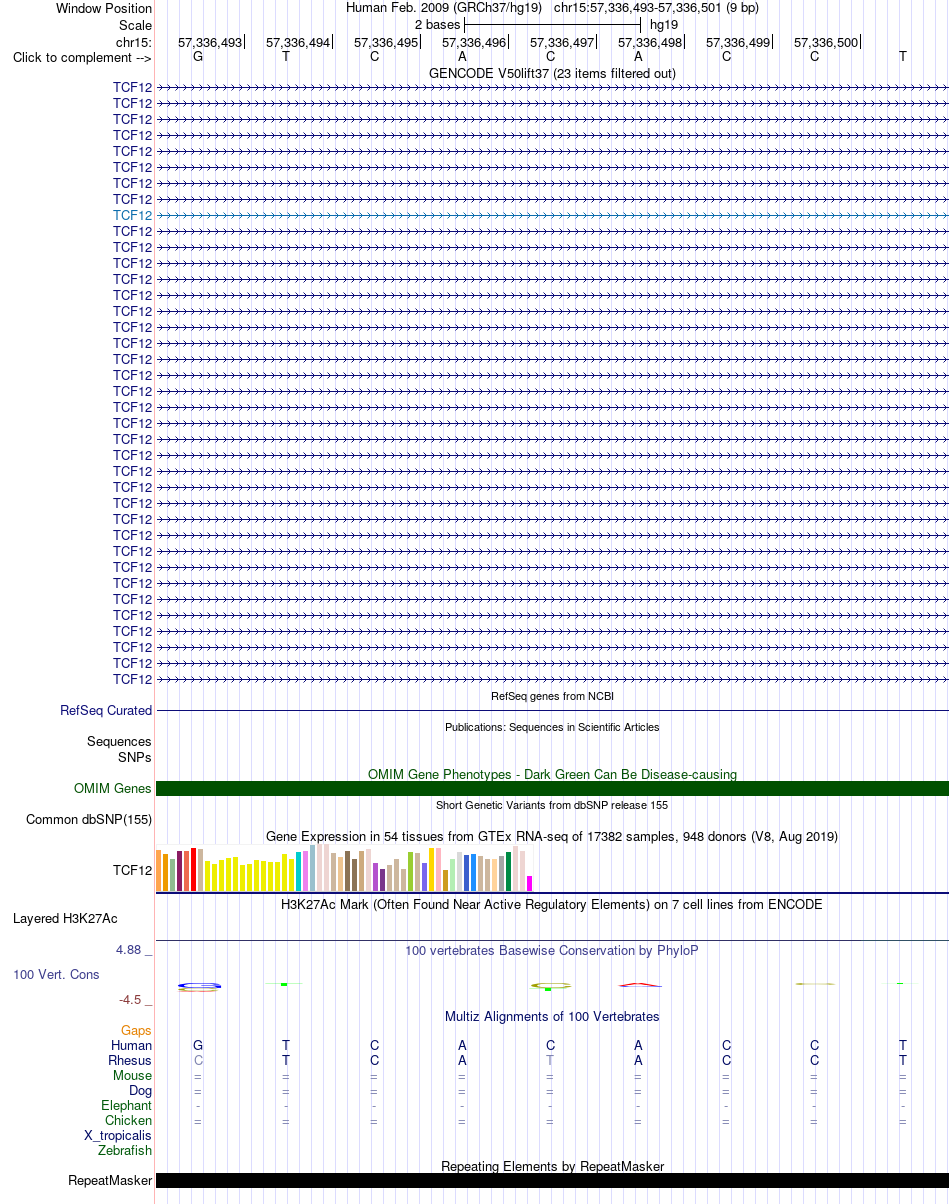Open the 100 vertebrates Basewise Conservation title

pyautogui.click(x=552, y=950)
